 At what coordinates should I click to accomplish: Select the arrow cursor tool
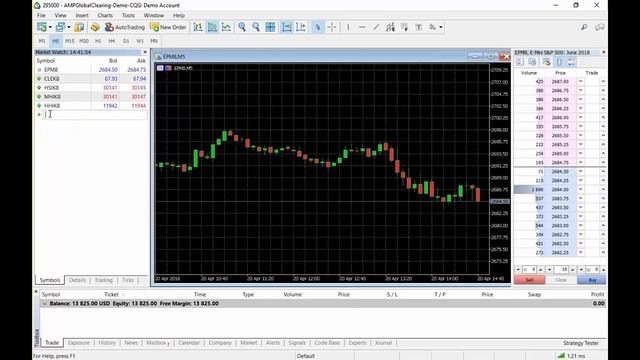point(318,27)
